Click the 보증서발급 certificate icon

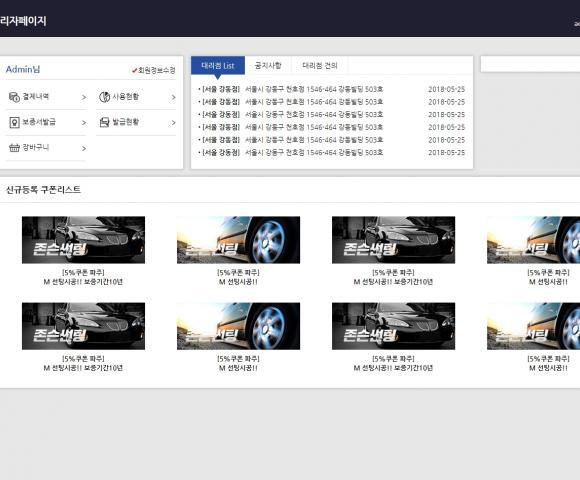14,122
